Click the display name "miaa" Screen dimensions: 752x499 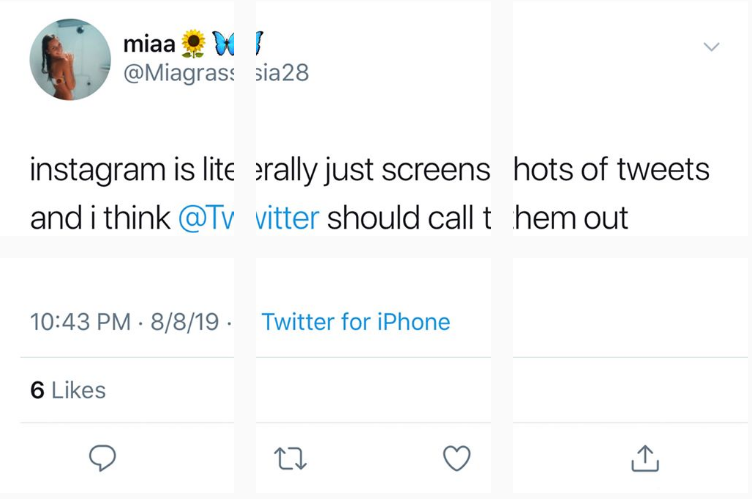tap(149, 44)
